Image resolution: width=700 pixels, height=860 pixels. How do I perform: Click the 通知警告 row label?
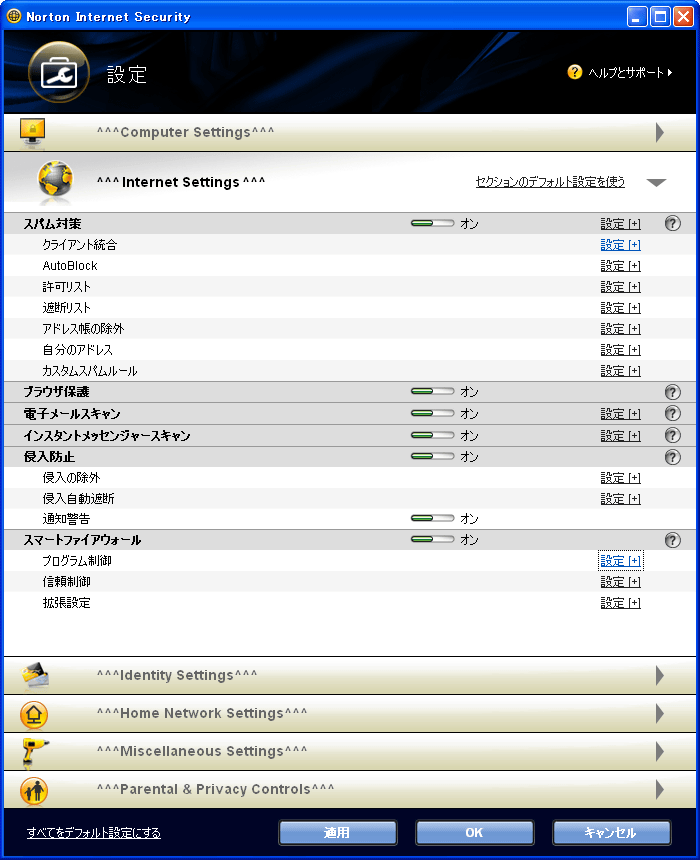point(66,518)
